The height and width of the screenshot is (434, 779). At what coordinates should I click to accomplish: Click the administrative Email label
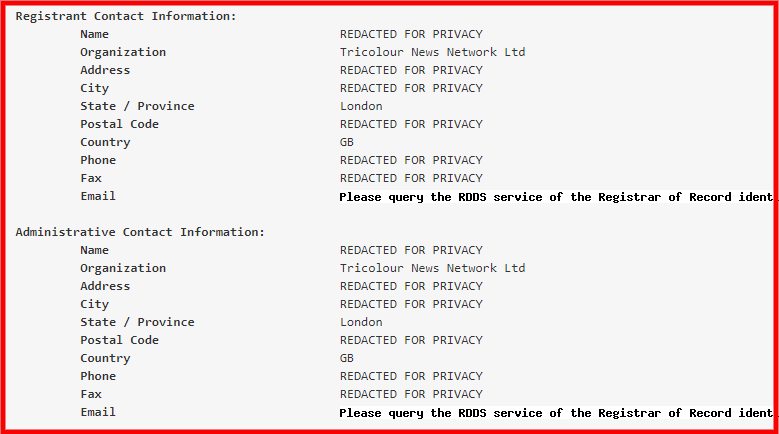pos(98,412)
